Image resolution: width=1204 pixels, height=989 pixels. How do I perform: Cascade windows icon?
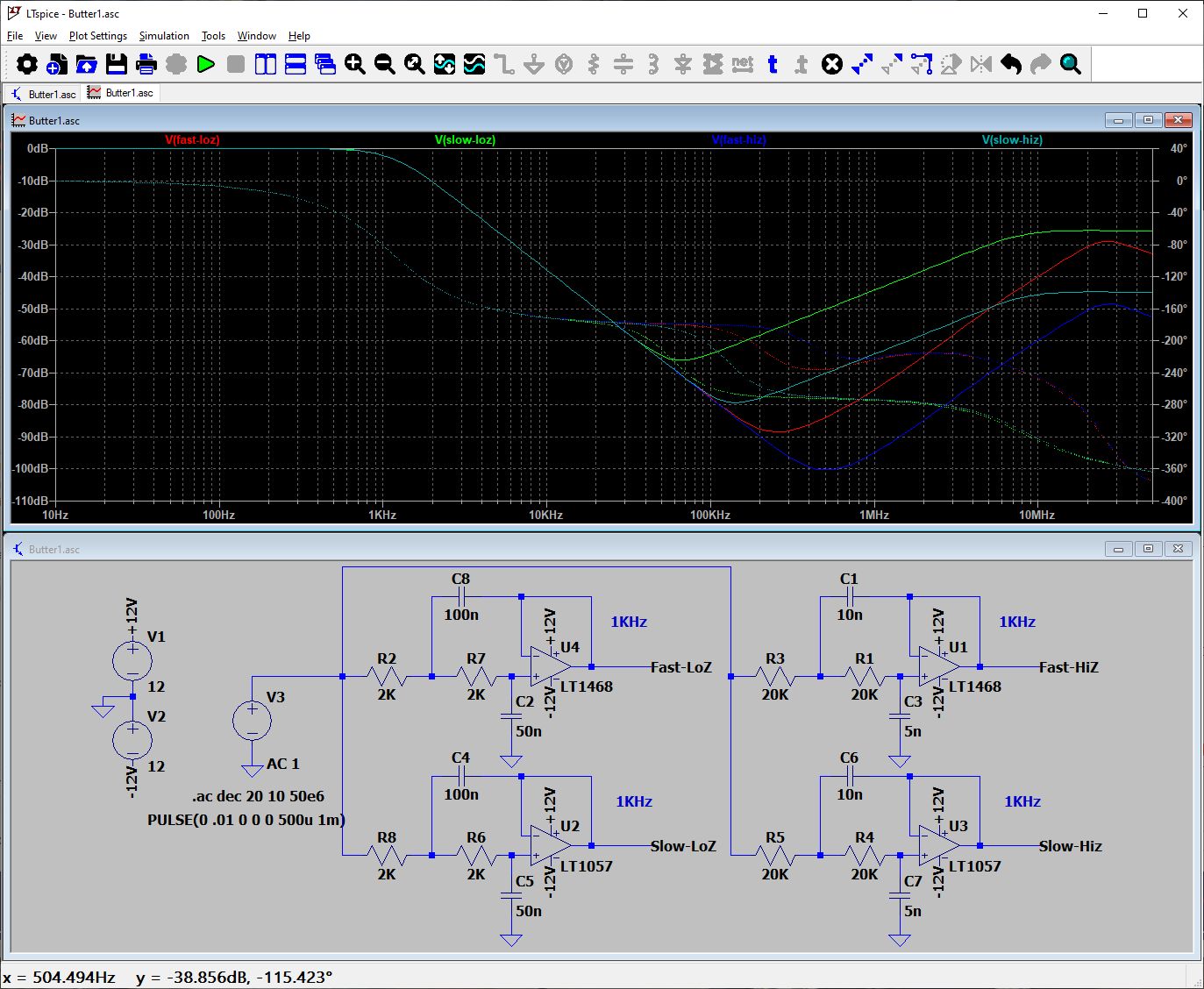(x=325, y=64)
